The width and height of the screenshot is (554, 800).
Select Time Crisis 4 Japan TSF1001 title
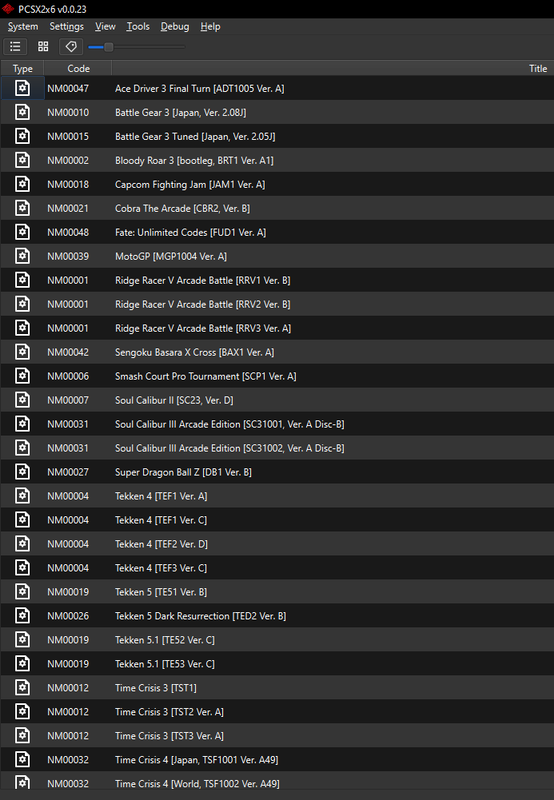tap(196, 760)
